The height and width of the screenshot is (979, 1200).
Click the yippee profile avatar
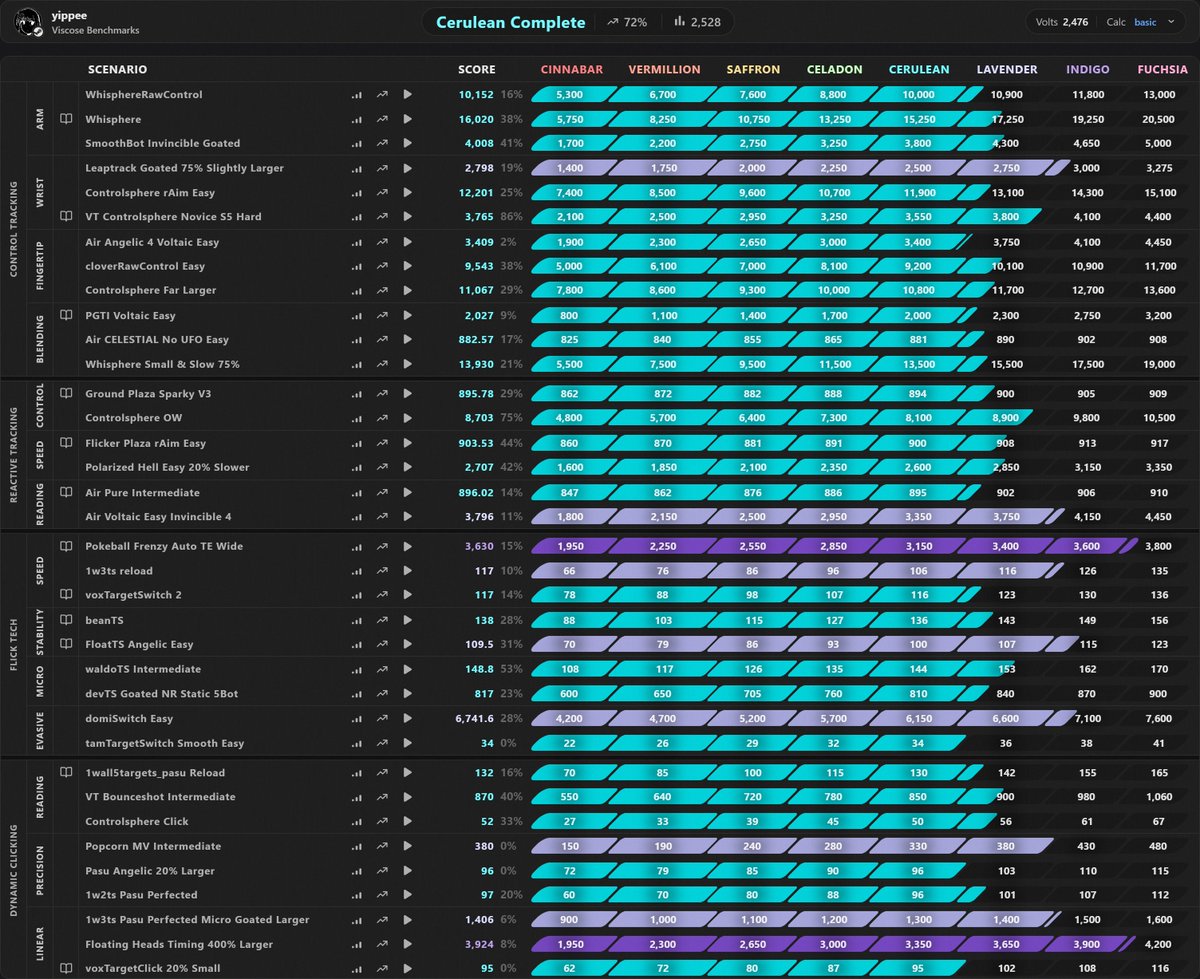(30, 23)
